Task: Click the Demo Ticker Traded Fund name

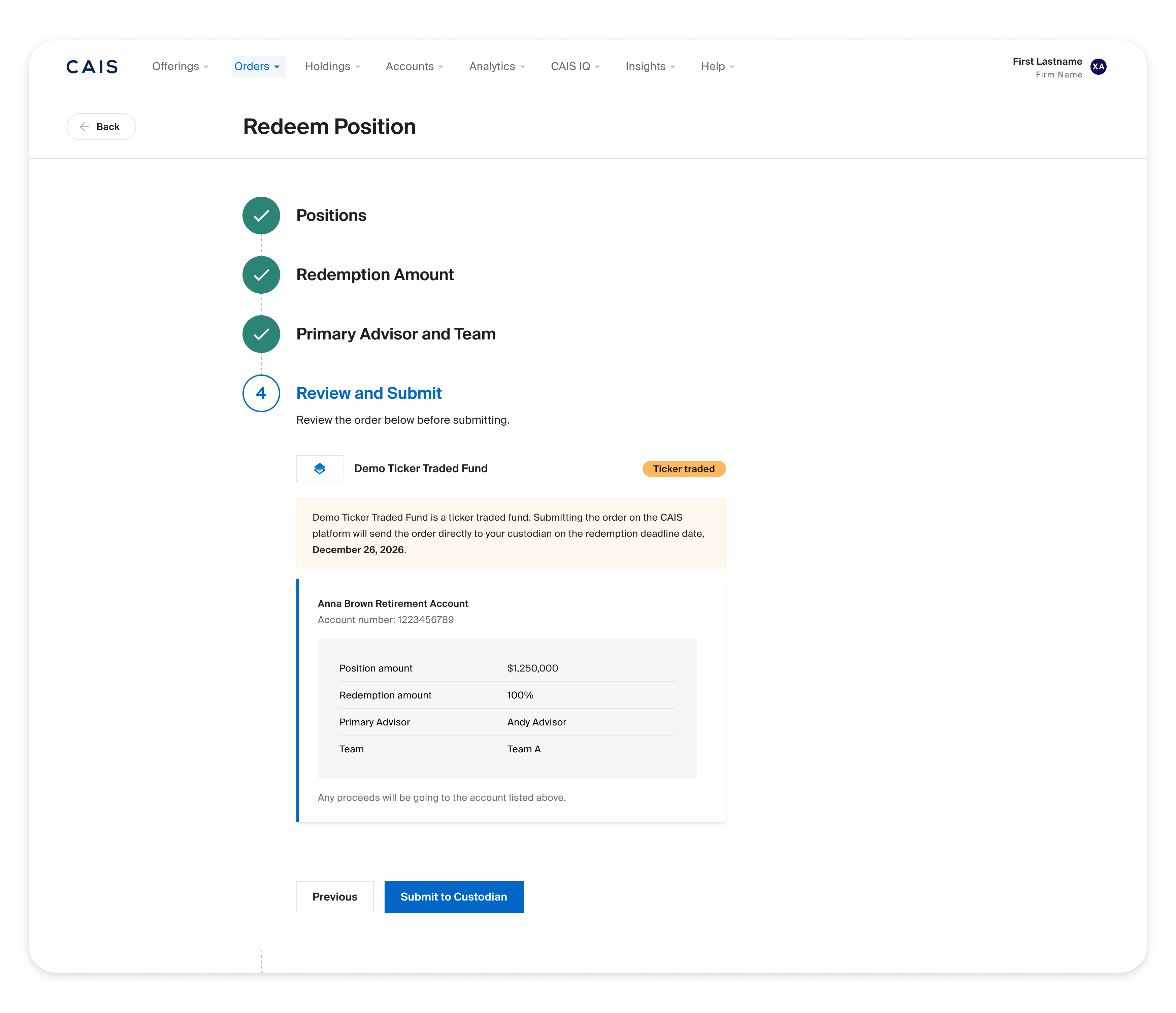Action: pos(421,469)
